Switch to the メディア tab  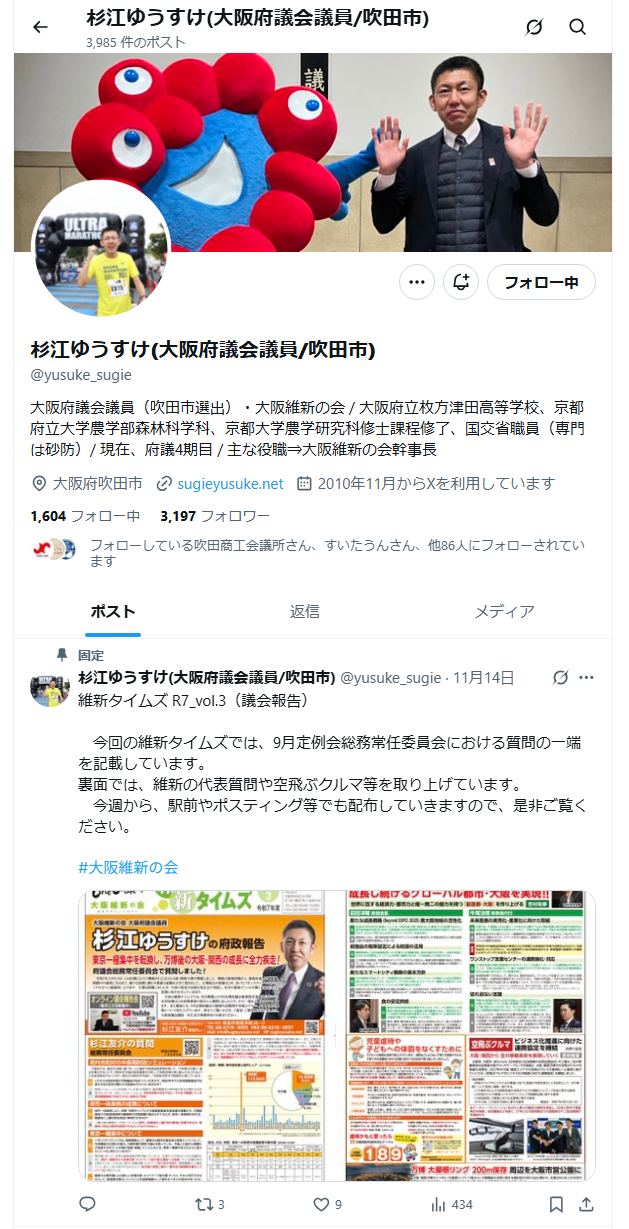[504, 611]
